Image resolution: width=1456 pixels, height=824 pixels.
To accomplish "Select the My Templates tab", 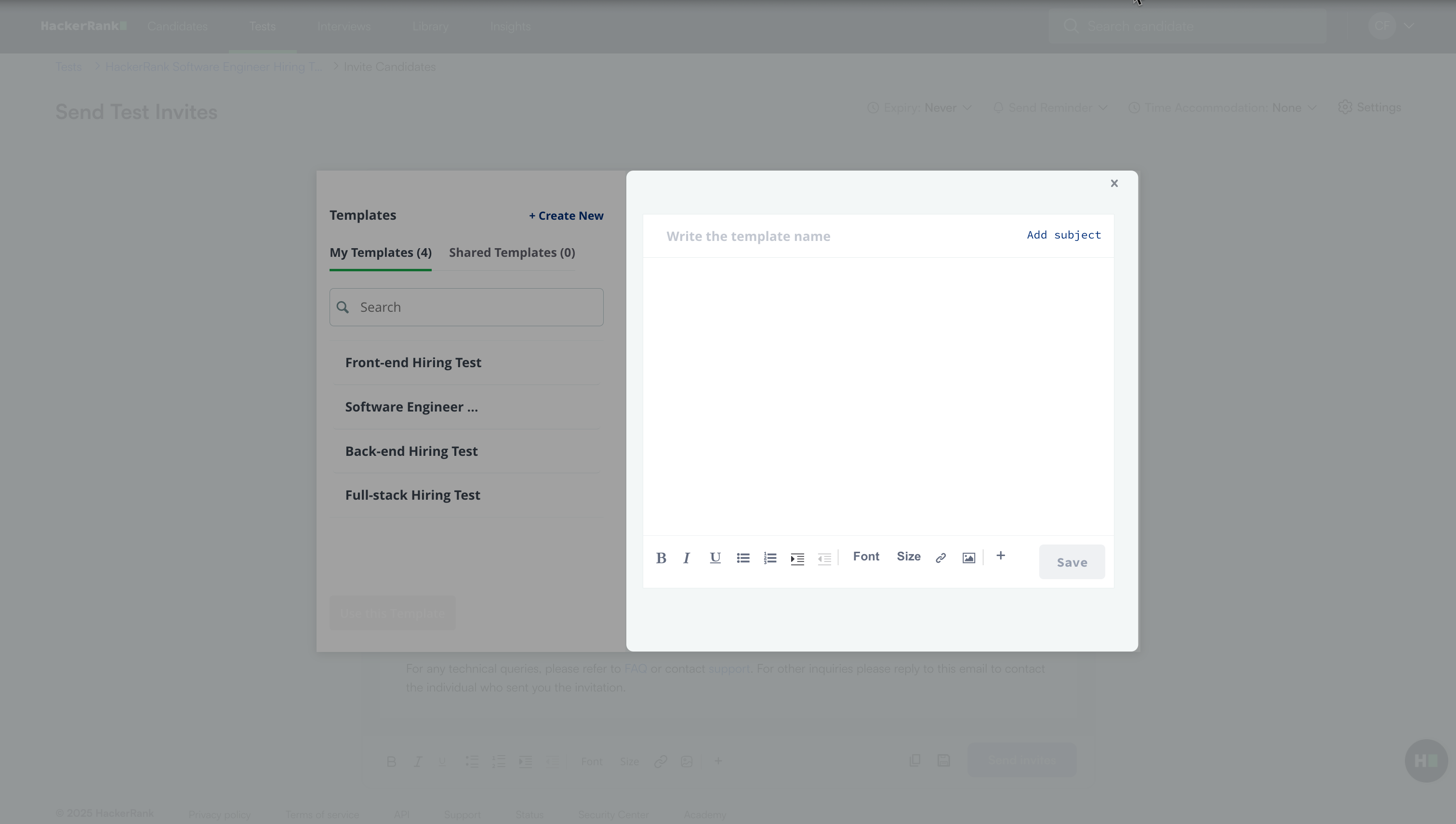I will (380, 253).
